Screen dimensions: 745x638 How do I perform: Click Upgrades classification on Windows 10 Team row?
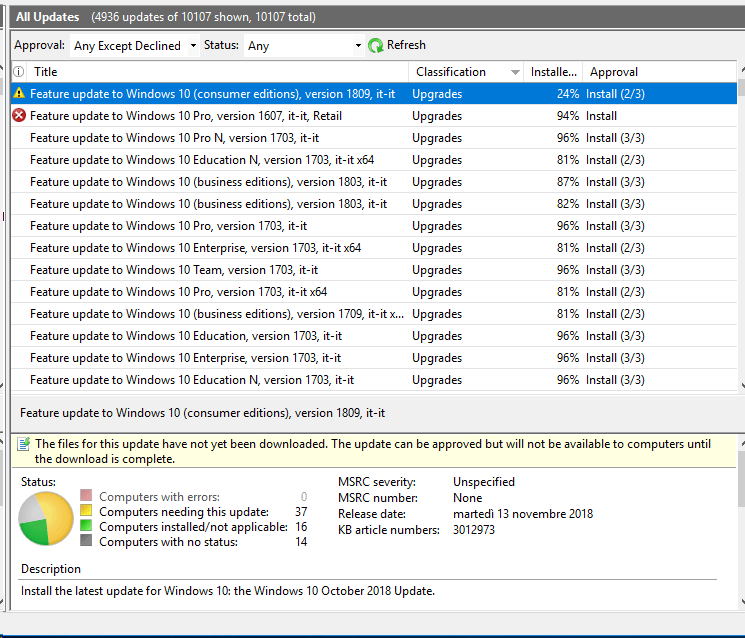[437, 270]
